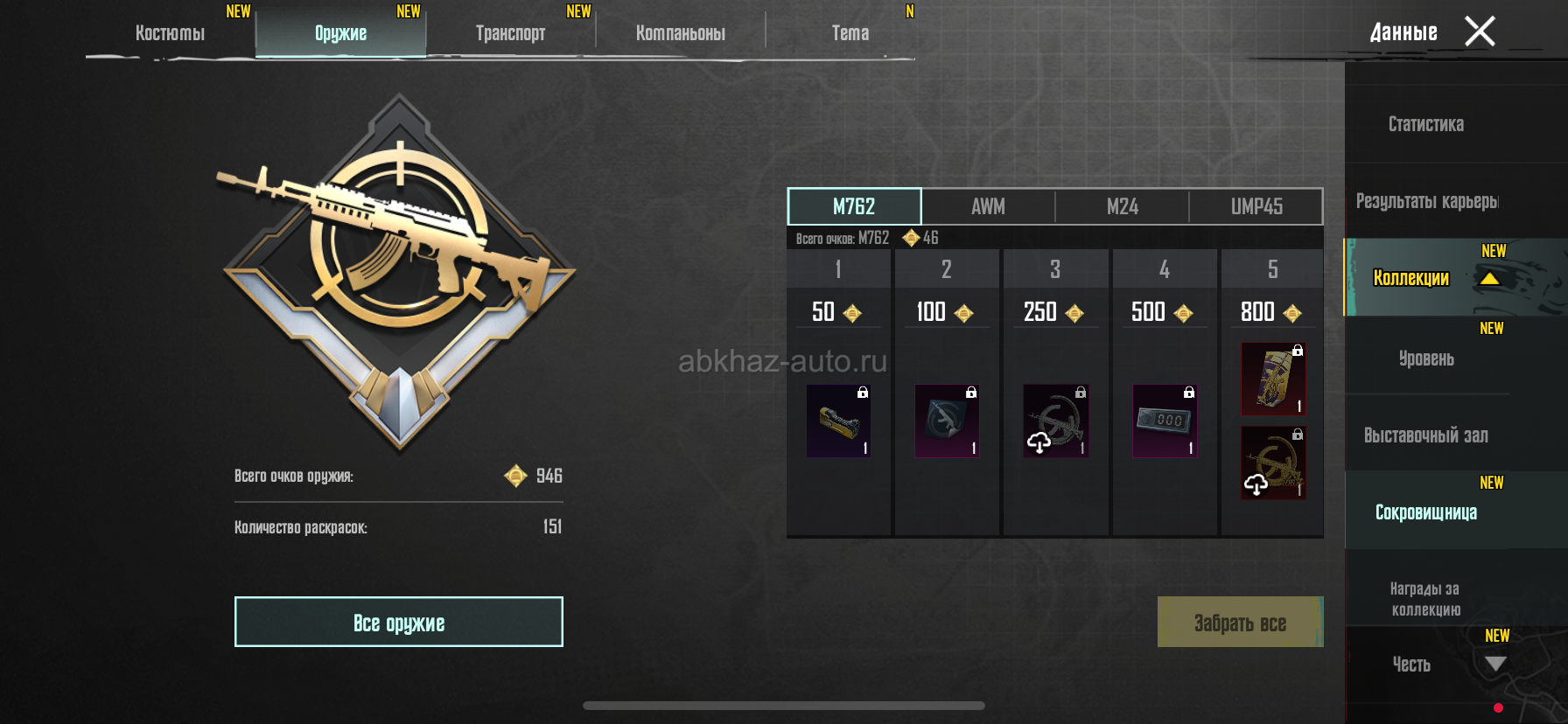Open the level 1 locked reward item
The width and height of the screenshot is (1568, 724).
(838, 421)
